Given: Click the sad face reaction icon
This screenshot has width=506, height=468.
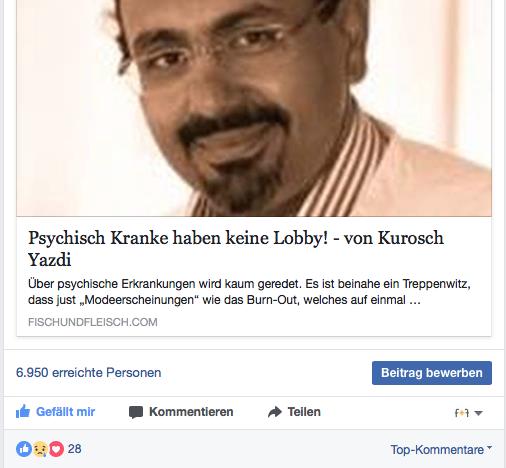Looking at the screenshot, I should click(40, 449).
